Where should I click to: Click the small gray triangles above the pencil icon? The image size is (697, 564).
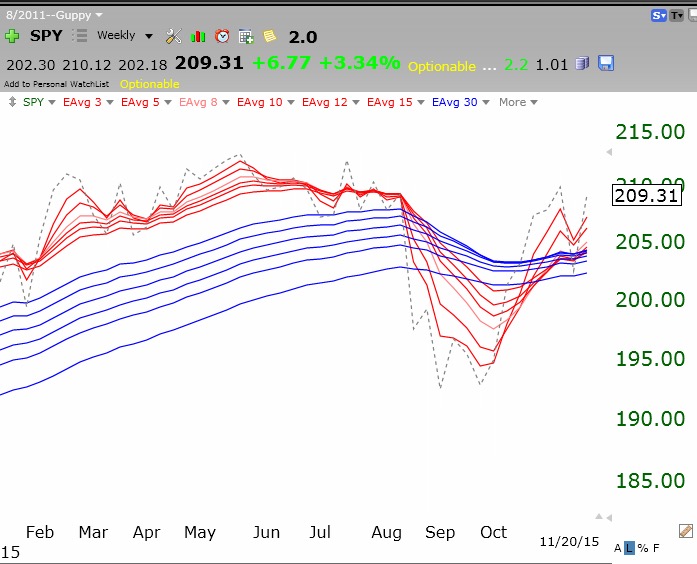(x=604, y=517)
